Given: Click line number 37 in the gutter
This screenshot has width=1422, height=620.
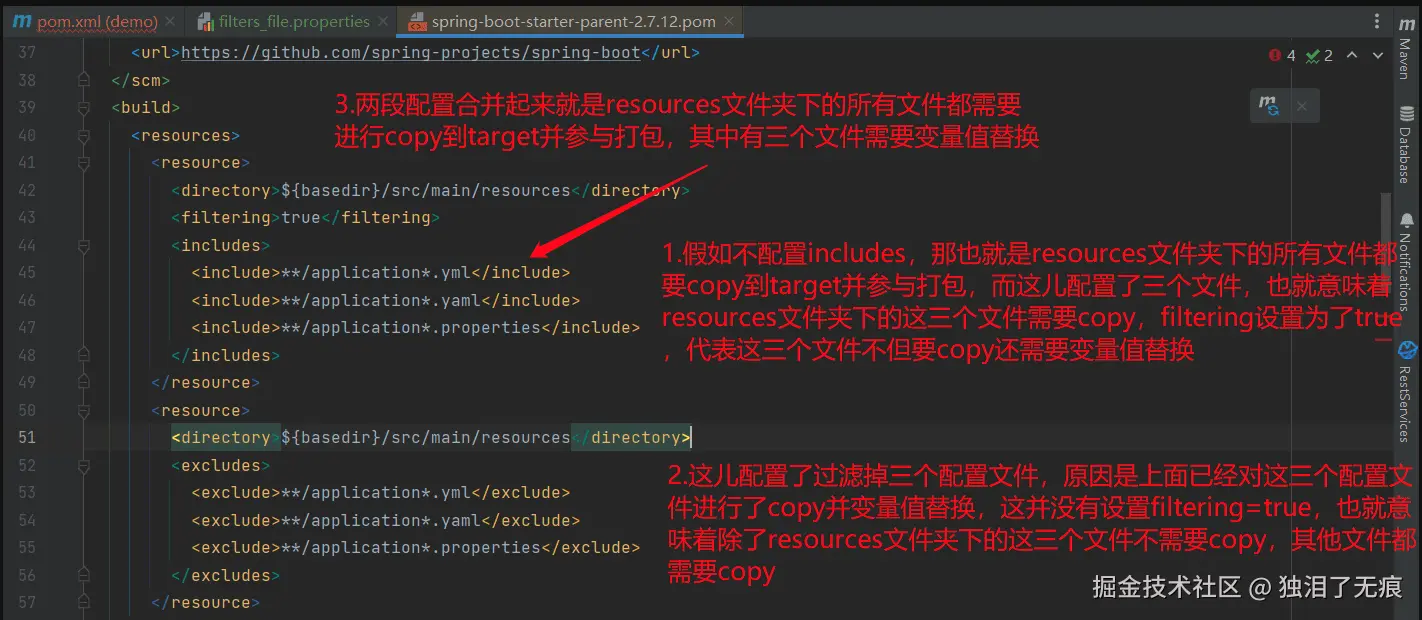Looking at the screenshot, I should (27, 52).
